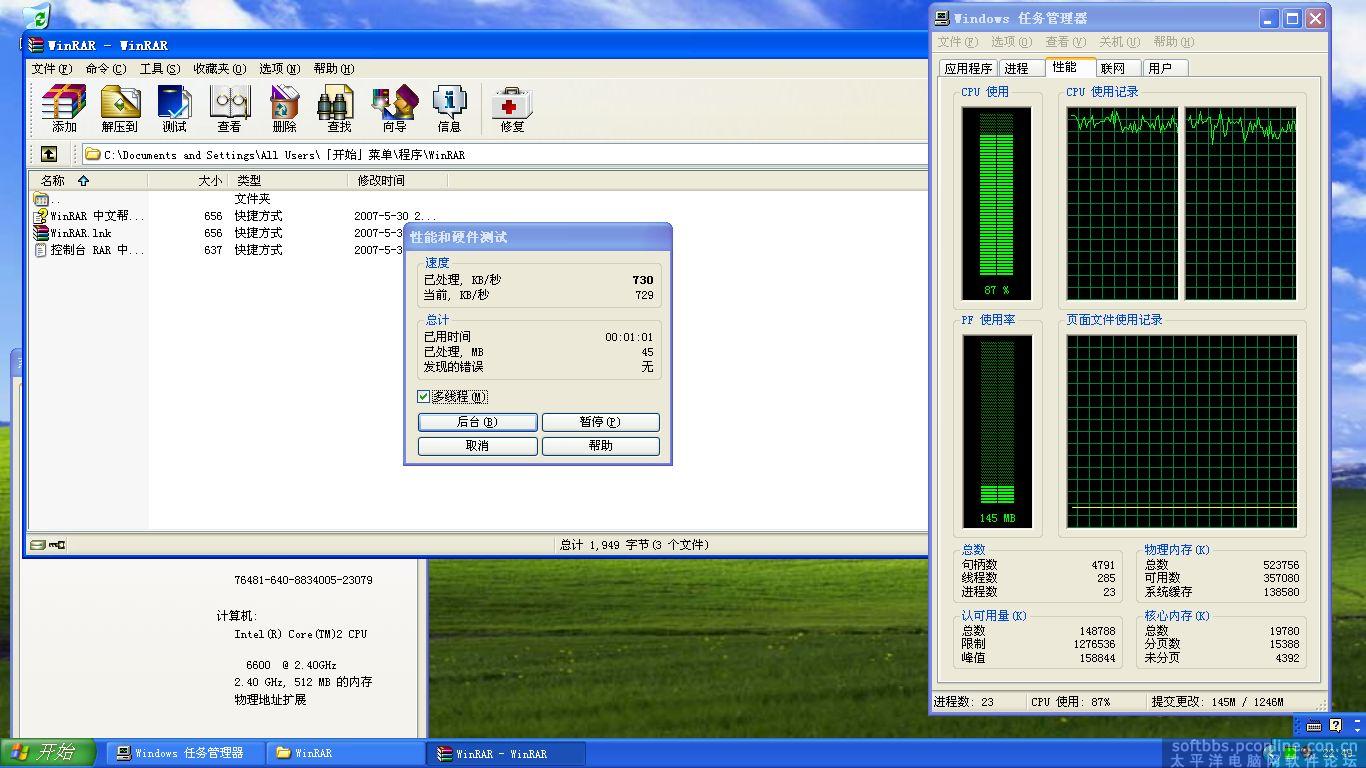Click the '总计 1,949 字节' status bar text
Image resolution: width=1366 pixels, height=768 pixels.
[634, 545]
